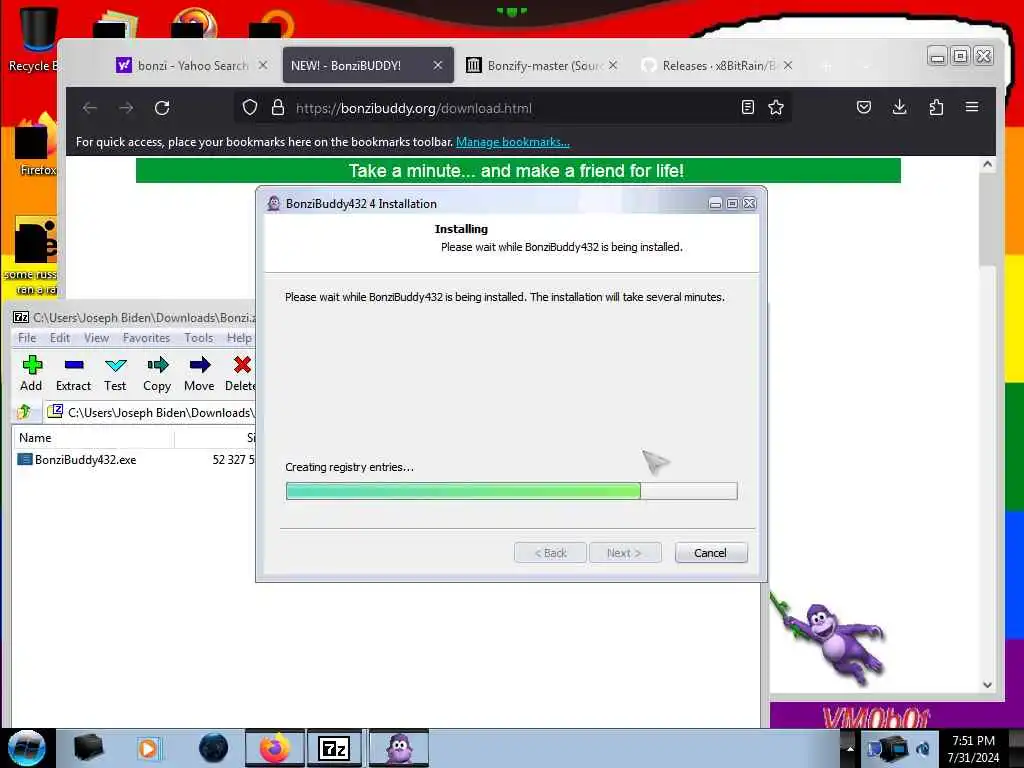Reload the Firefox page
1024x768 pixels.
162,108
